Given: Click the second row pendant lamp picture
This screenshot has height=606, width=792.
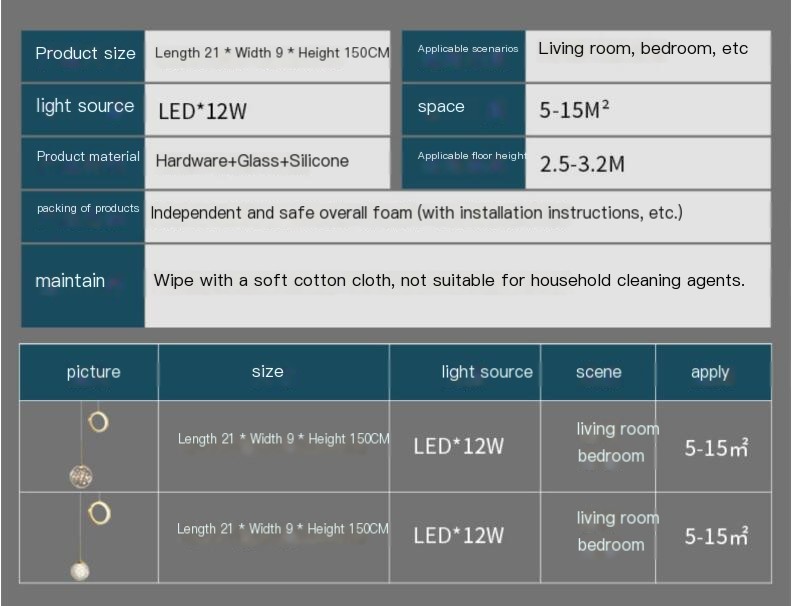Looking at the screenshot, I should (x=89, y=538).
